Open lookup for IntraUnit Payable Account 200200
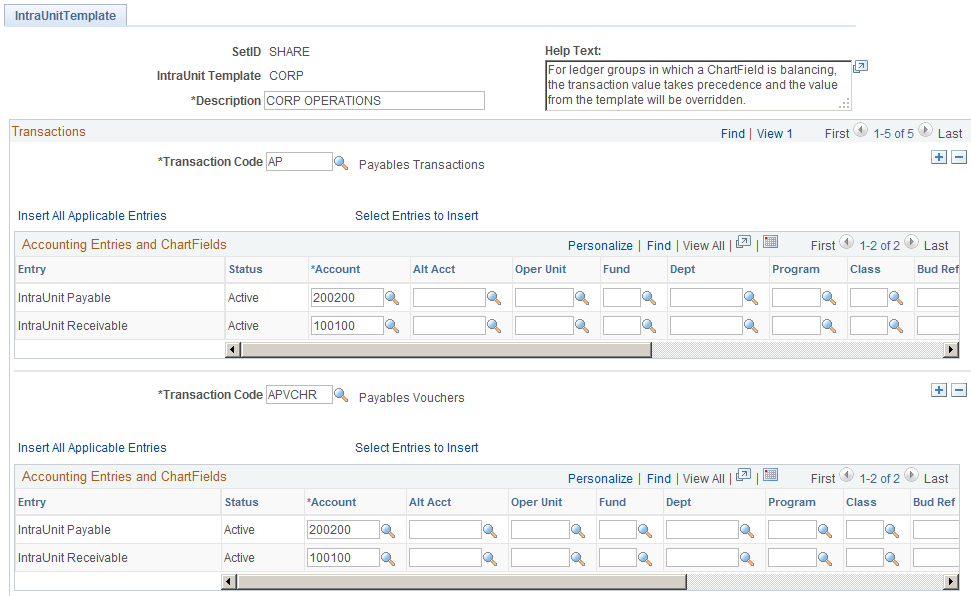Viewport: 971px width, 596px height. (392, 297)
